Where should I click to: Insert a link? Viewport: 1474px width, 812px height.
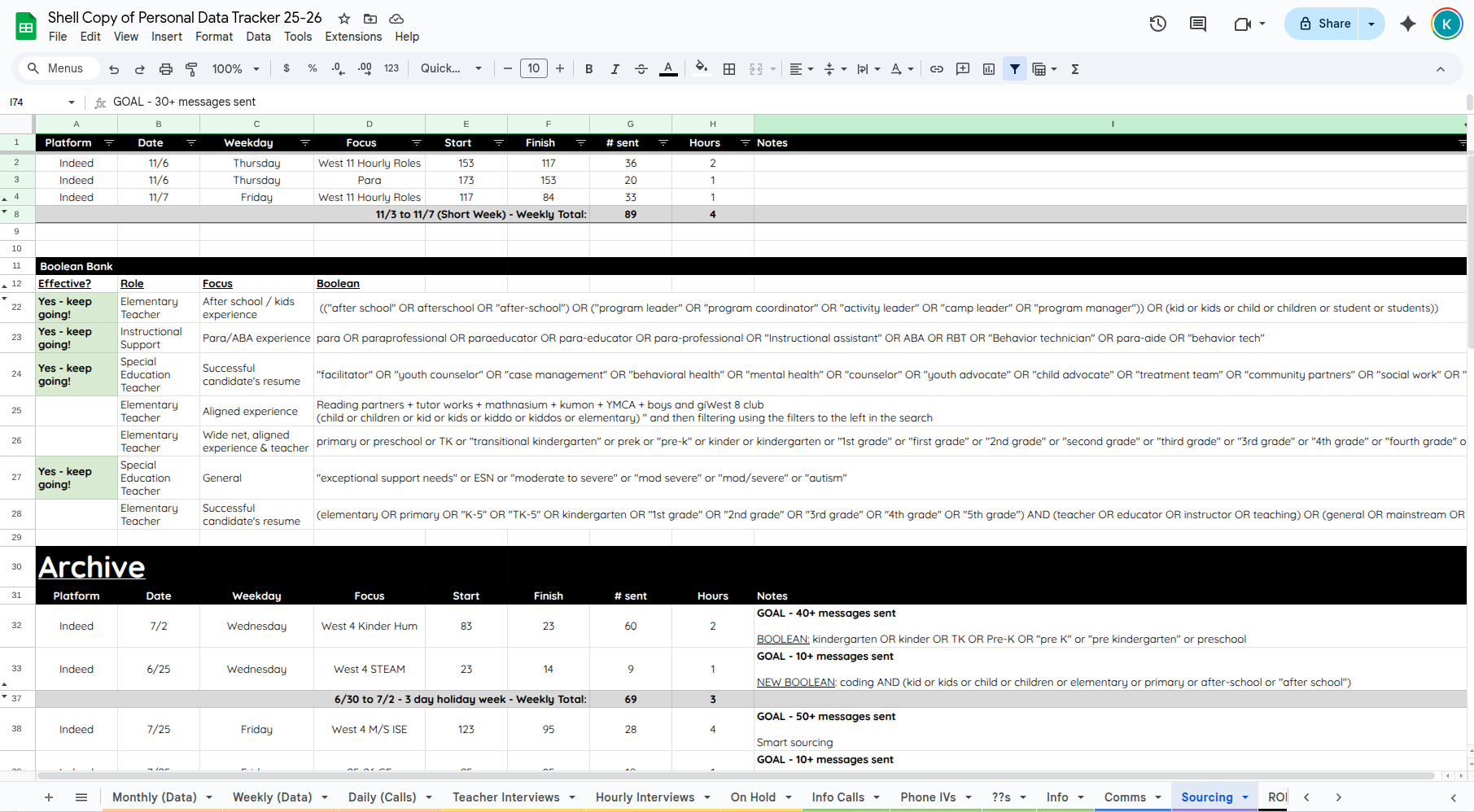coord(936,68)
